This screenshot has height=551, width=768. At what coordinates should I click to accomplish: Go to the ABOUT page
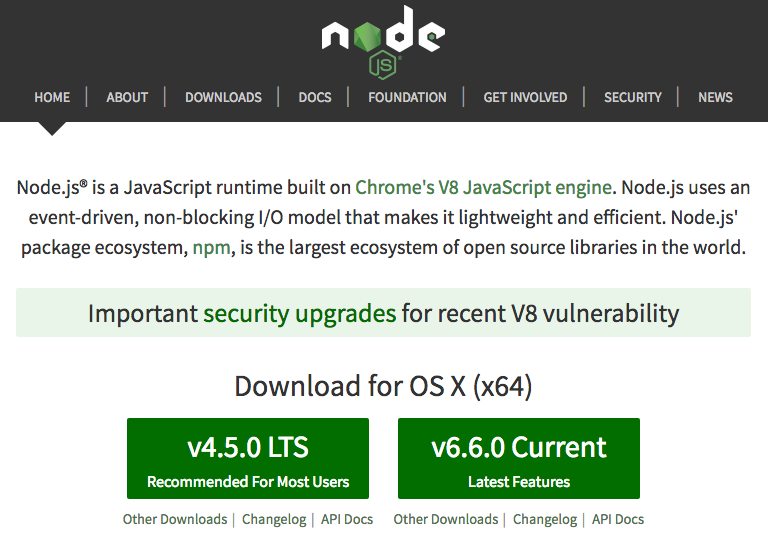click(x=127, y=97)
